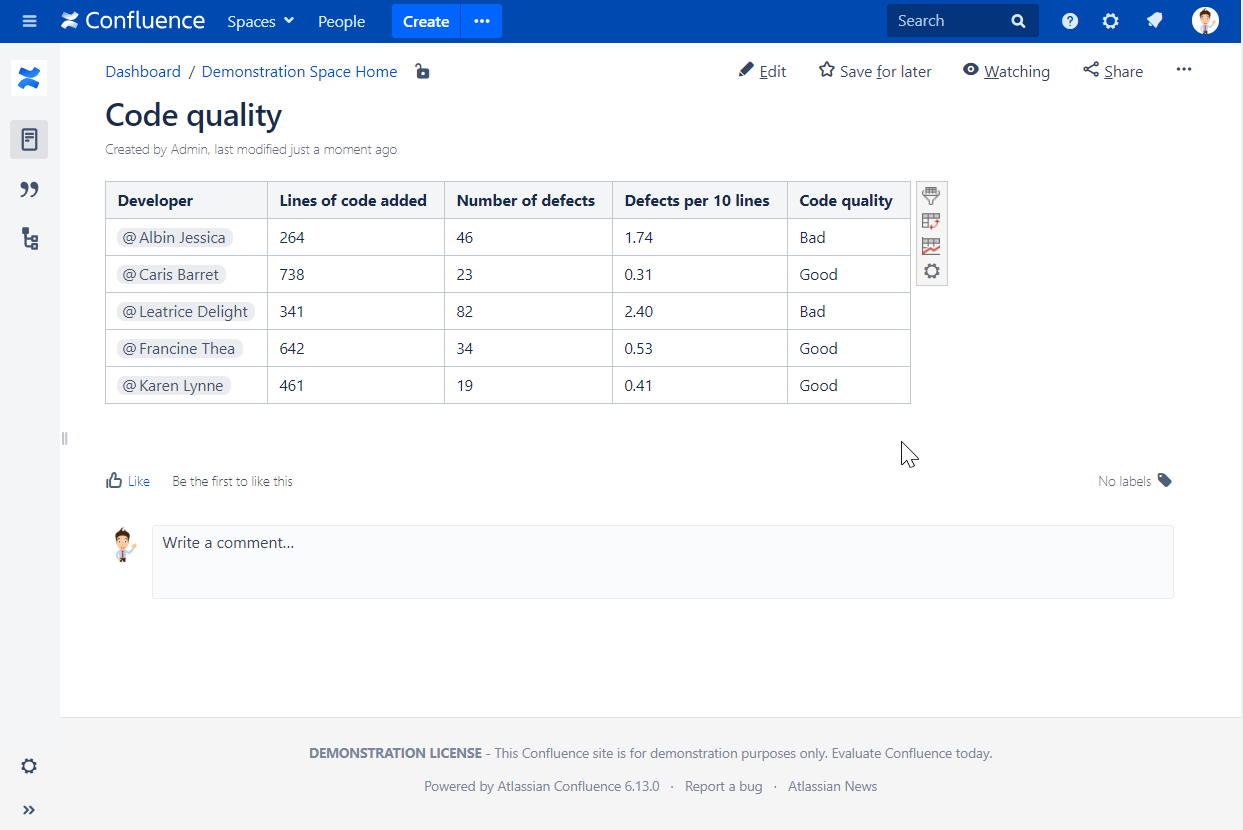Click the pivot table icon beside the table
The height and width of the screenshot is (830, 1243).
(931, 221)
